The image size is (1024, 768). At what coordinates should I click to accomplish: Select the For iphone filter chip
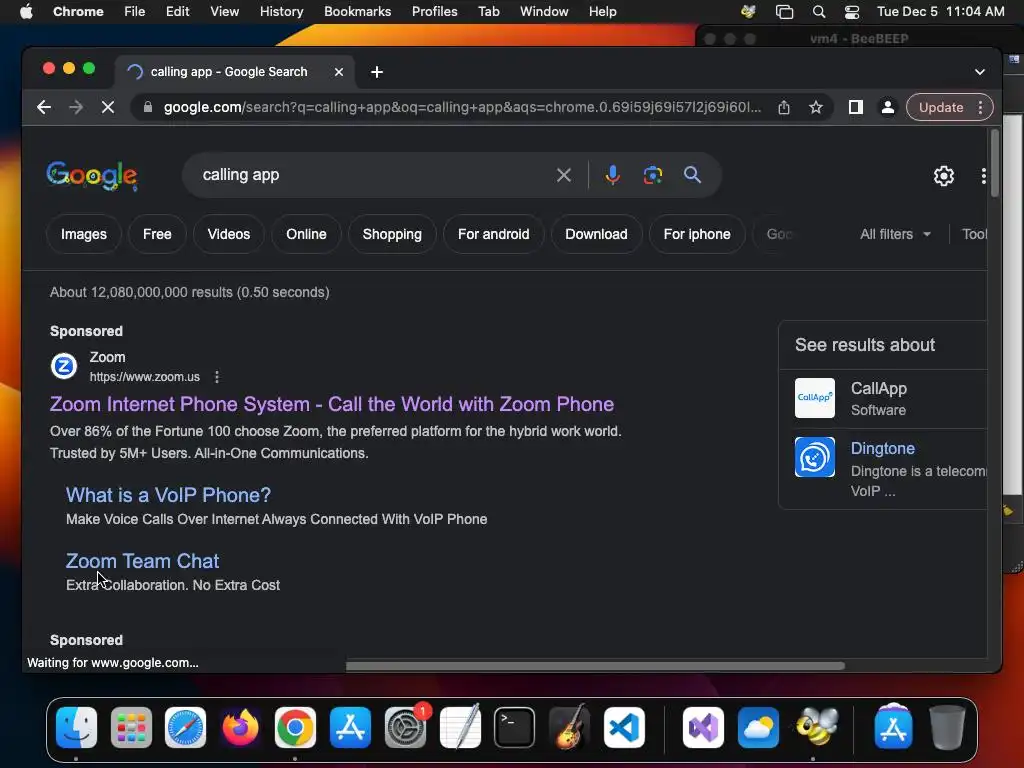point(697,234)
